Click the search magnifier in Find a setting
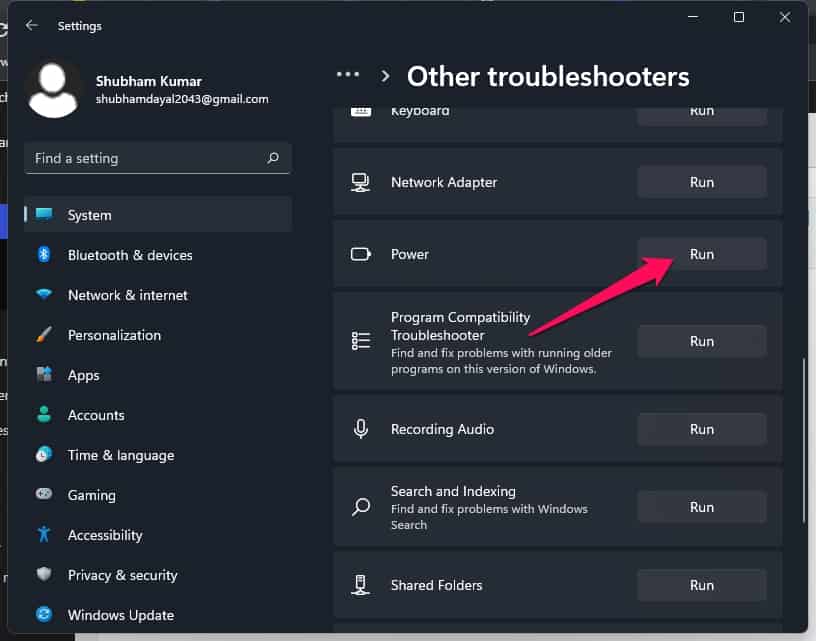The width and height of the screenshot is (816, 641). [273, 158]
